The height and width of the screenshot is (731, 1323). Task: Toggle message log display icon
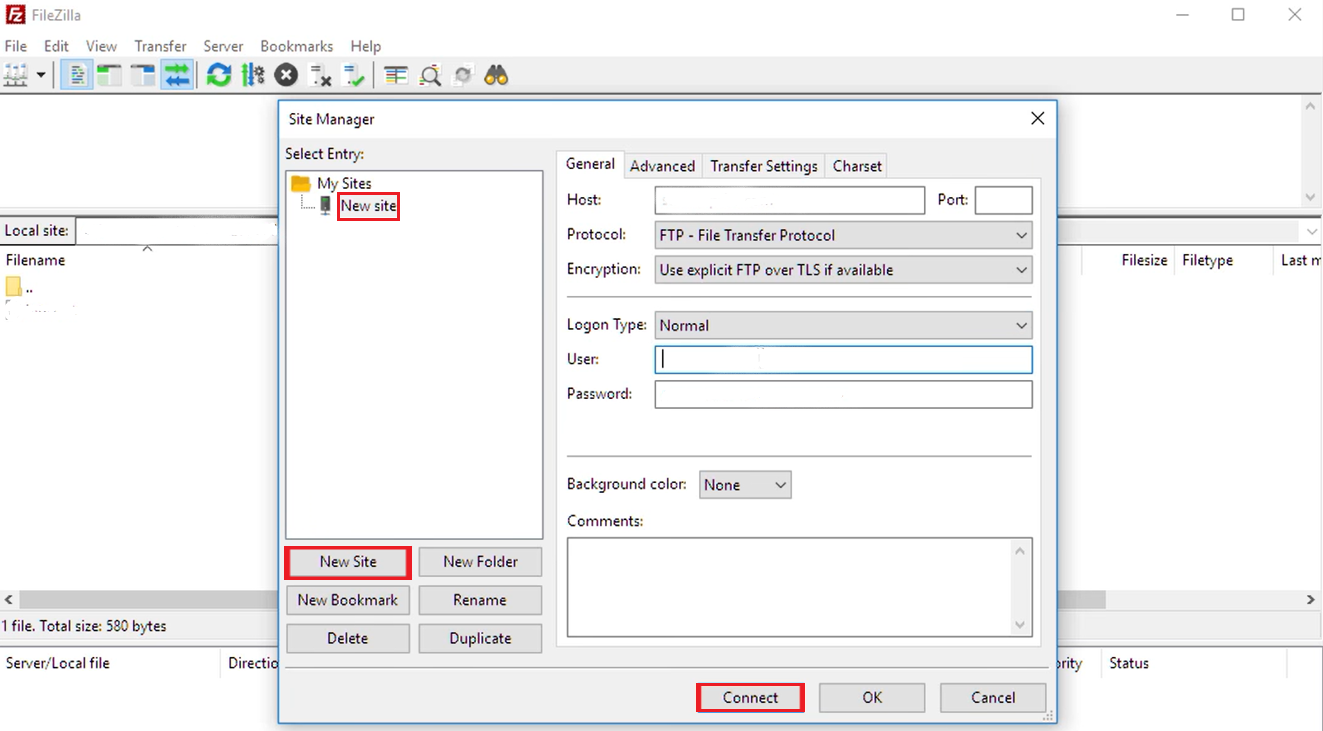point(77,75)
